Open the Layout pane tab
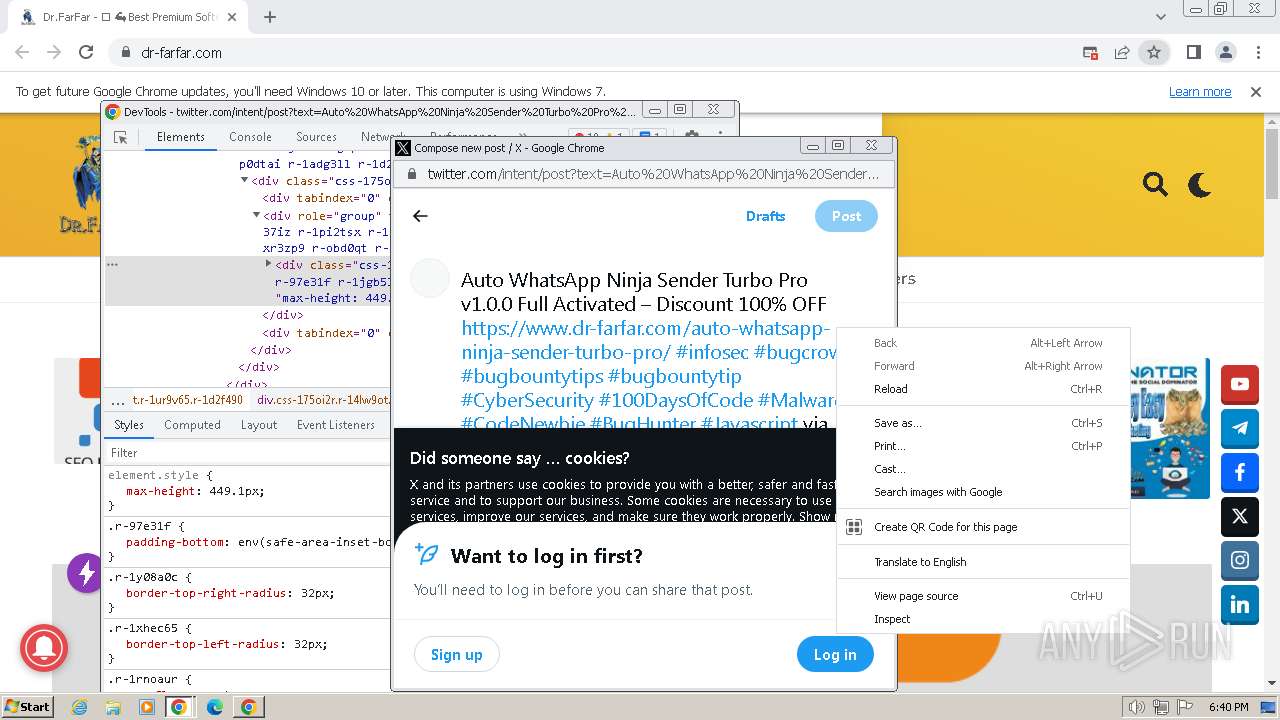1280x720 pixels. click(259, 425)
